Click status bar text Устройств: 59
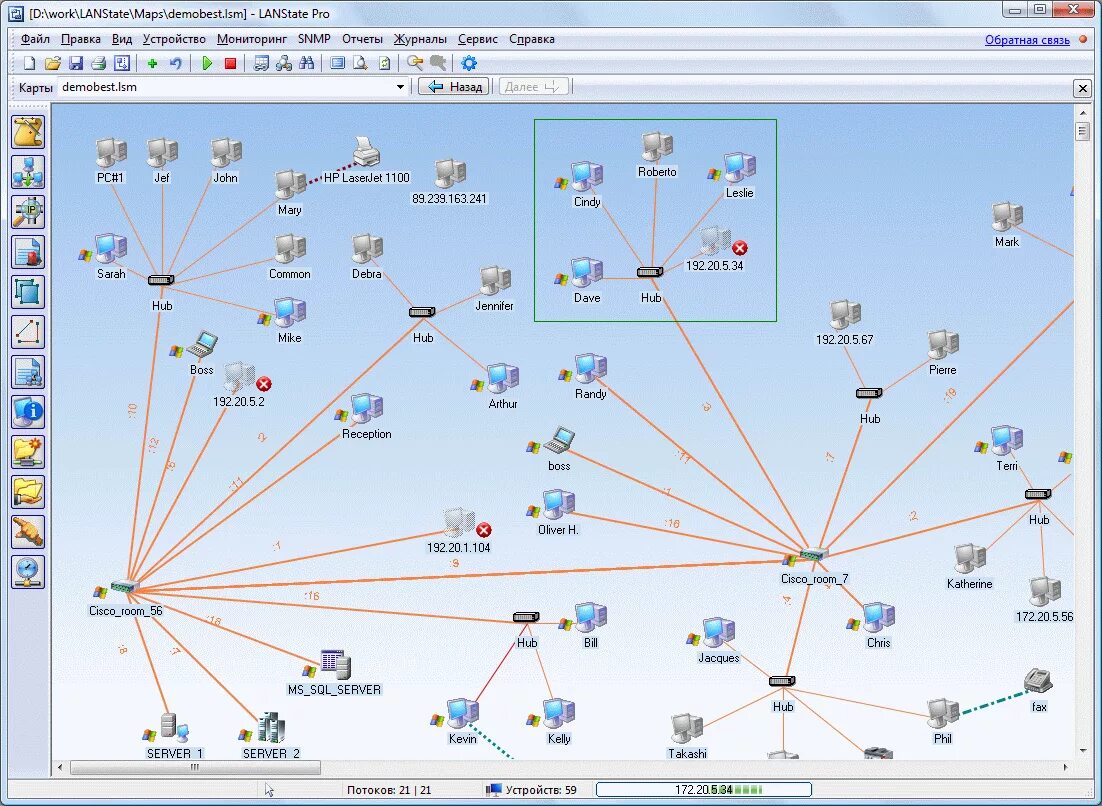Screen dimensions: 1102x806 540,790
